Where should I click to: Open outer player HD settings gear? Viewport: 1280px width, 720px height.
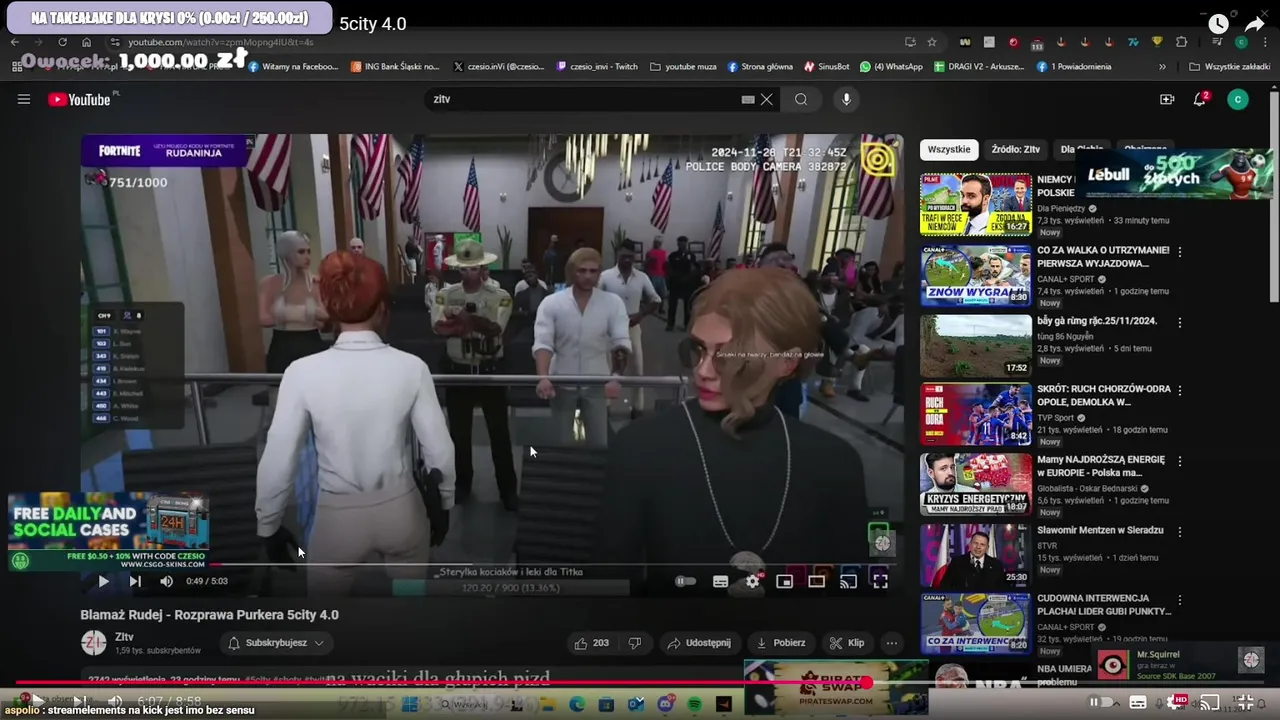point(1177,702)
